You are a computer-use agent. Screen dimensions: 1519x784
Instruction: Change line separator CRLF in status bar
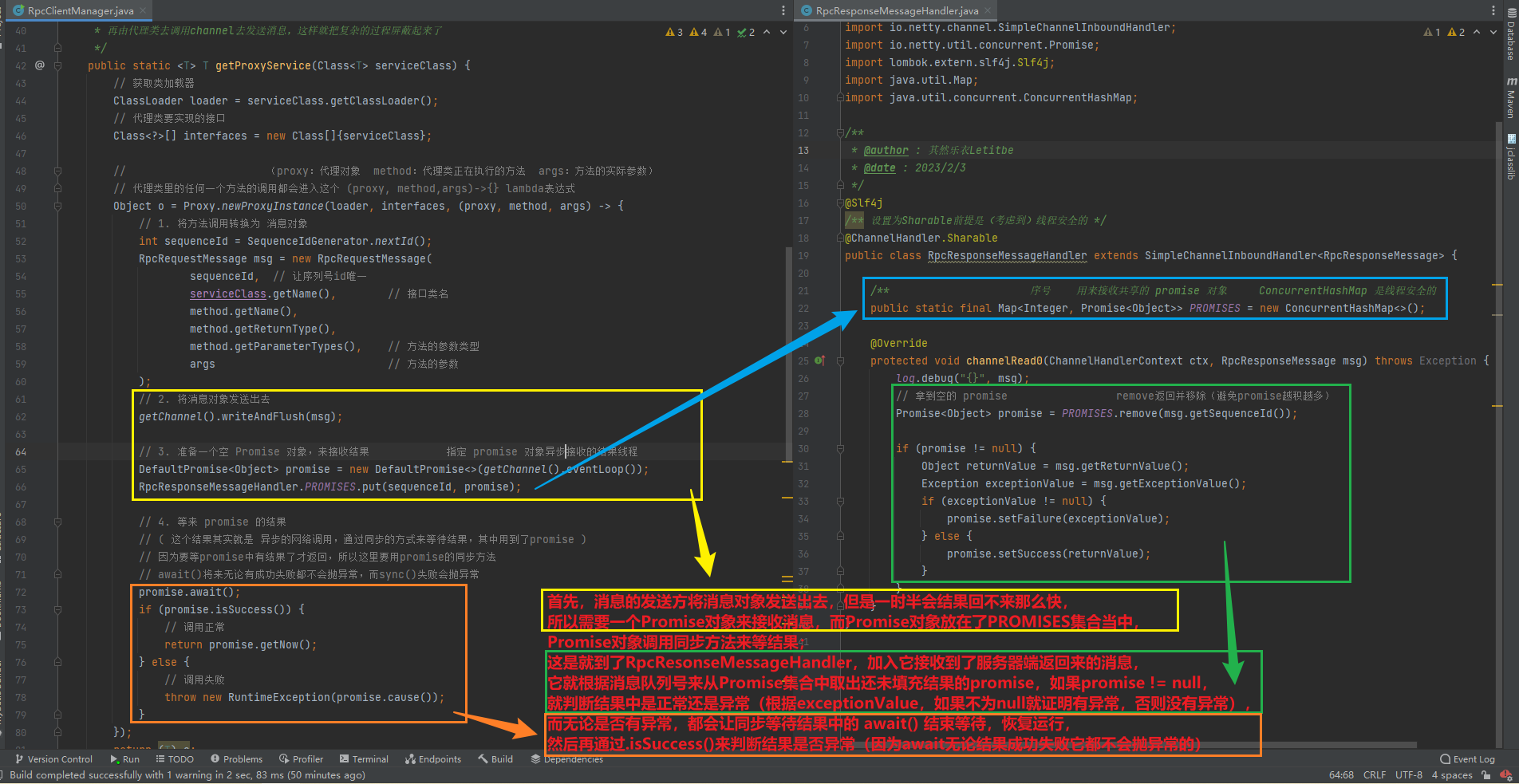coord(1375,775)
